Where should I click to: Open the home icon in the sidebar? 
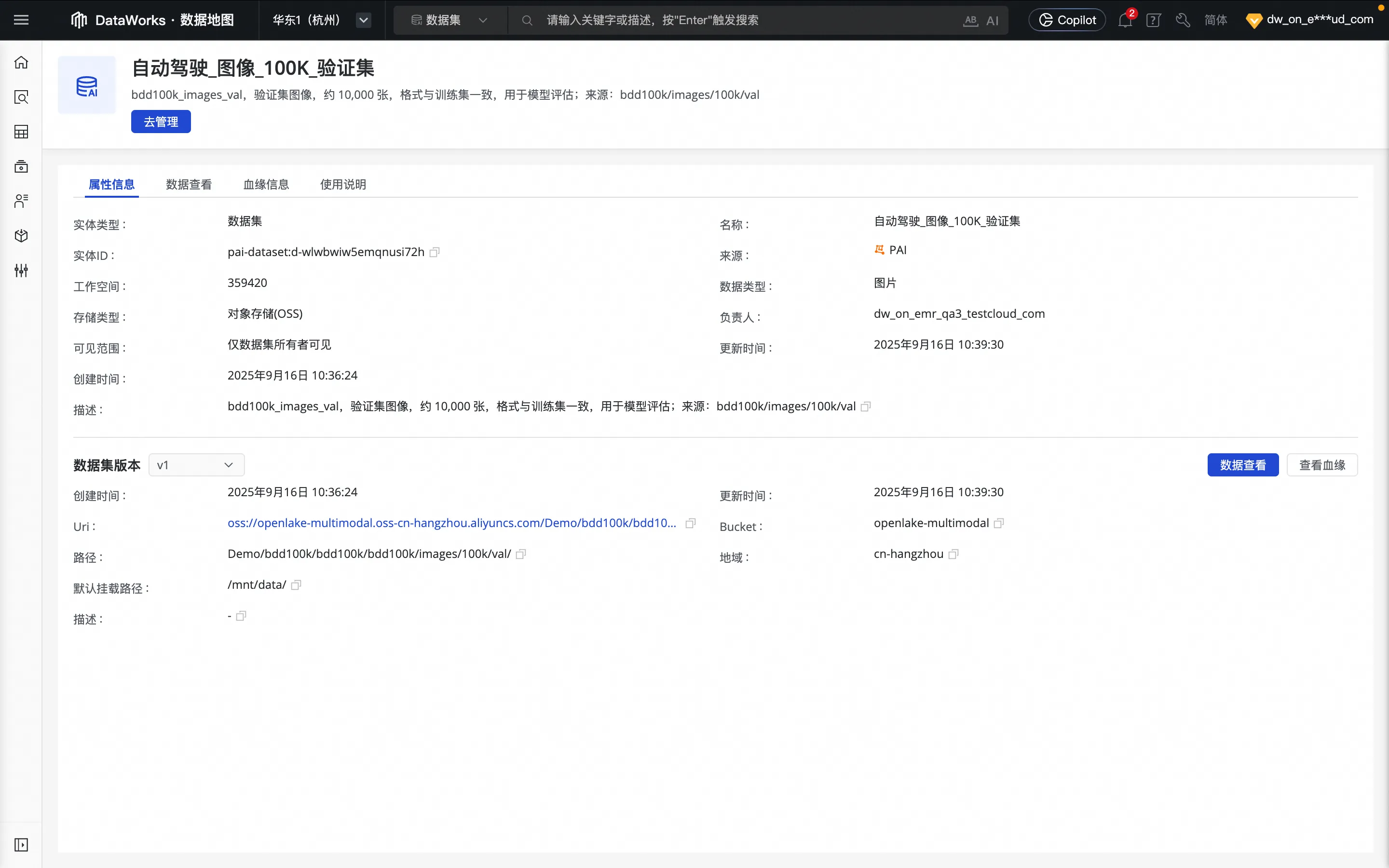tap(21, 62)
